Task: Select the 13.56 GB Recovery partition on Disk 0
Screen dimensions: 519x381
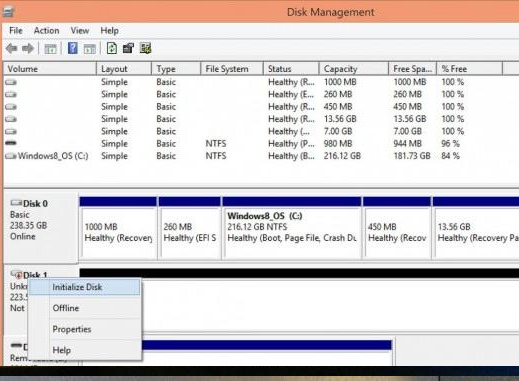Action: click(476, 227)
